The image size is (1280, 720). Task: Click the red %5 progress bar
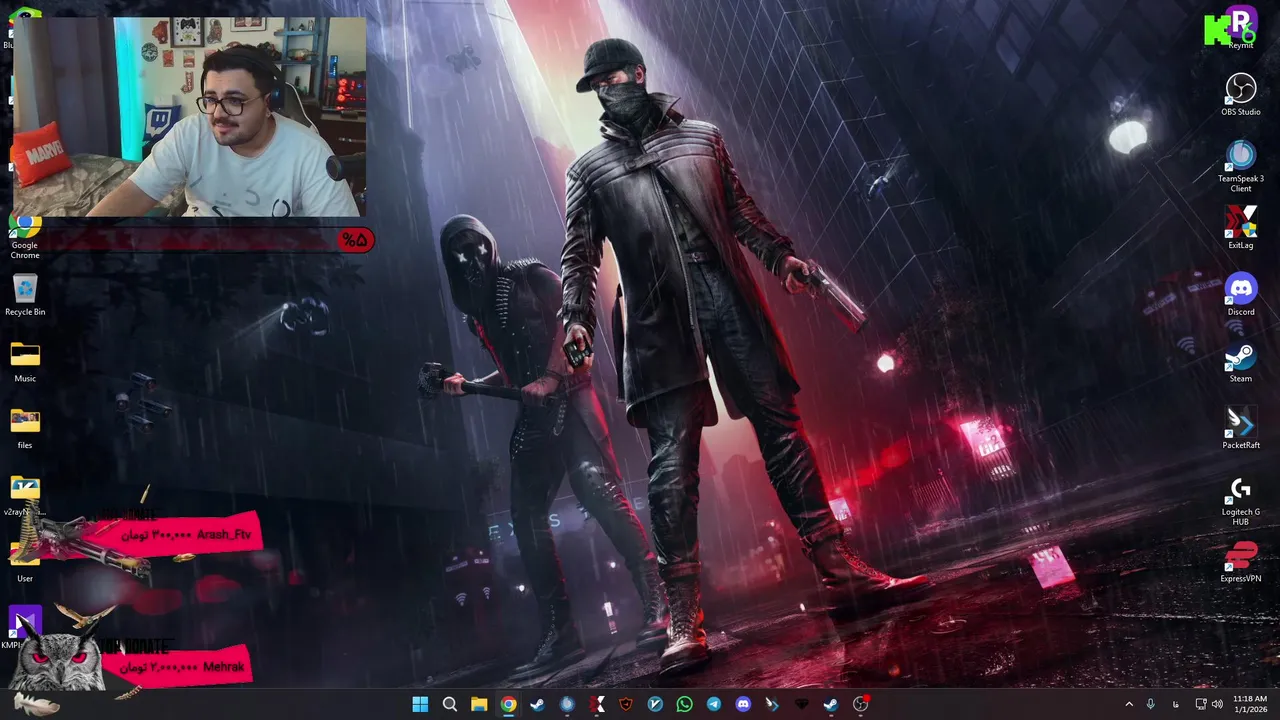click(207, 240)
